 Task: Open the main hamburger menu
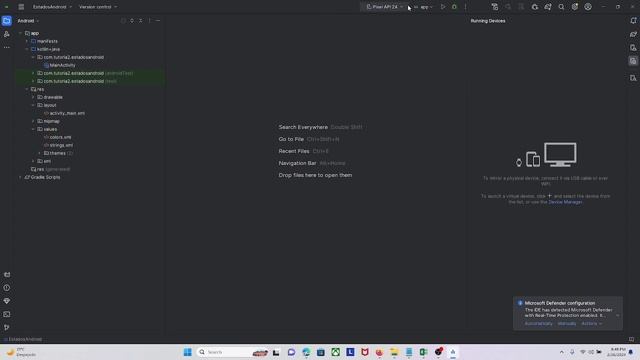(21, 7)
